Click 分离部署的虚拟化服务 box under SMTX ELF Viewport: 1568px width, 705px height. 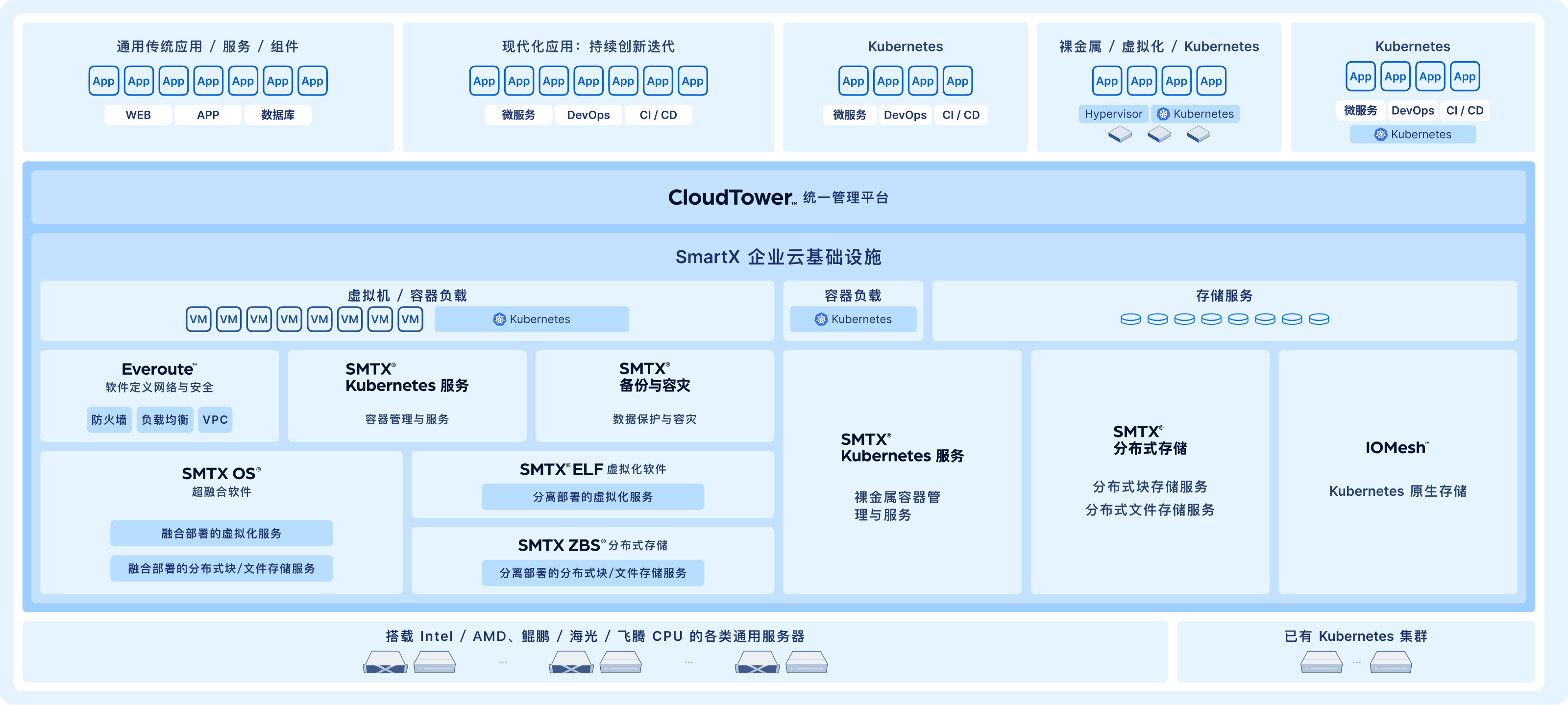tap(592, 497)
